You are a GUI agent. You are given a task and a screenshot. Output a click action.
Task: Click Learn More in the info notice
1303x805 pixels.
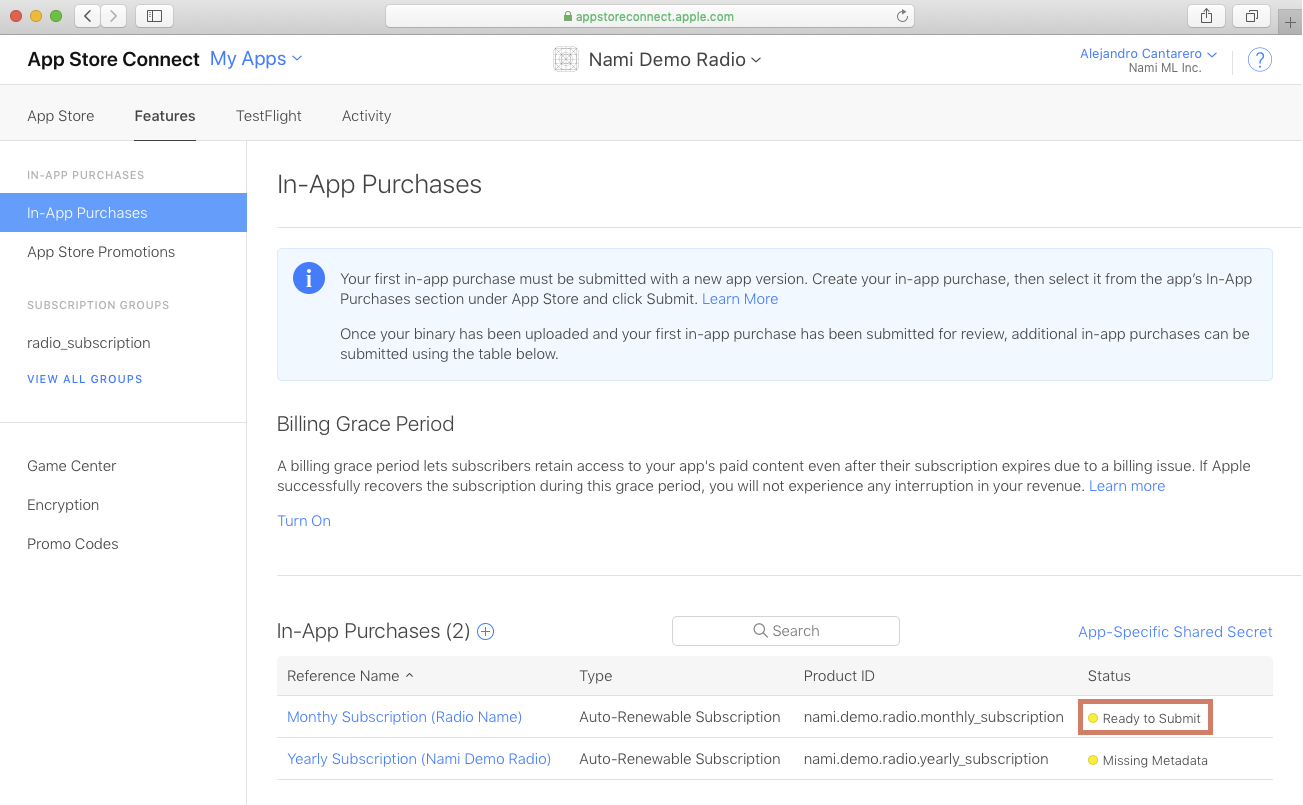(x=740, y=299)
